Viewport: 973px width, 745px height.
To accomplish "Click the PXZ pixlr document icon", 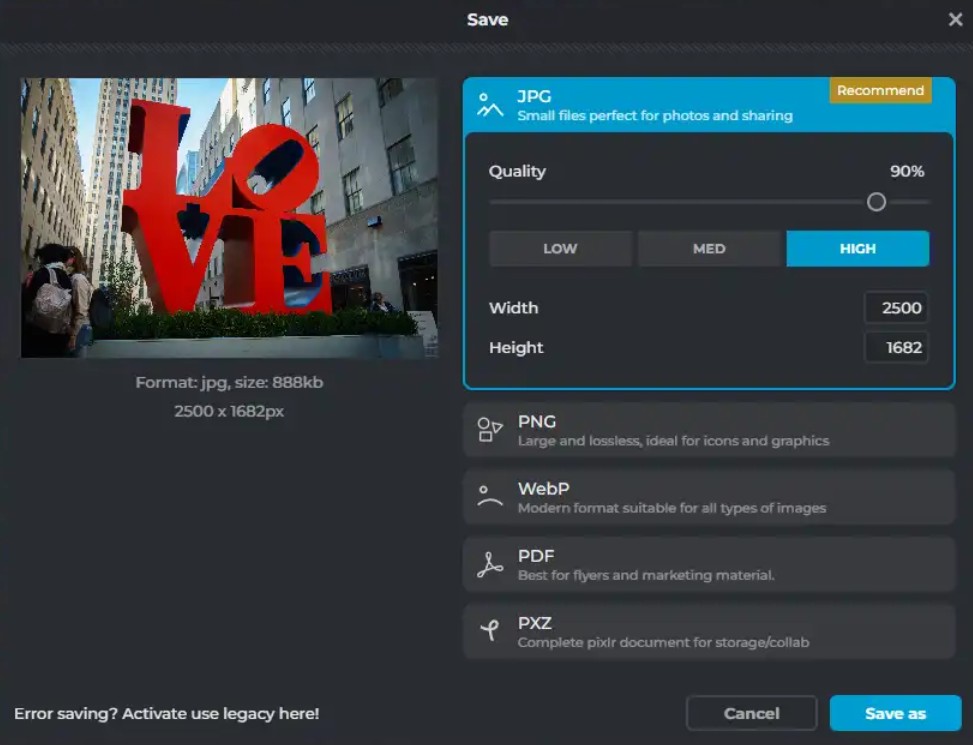I will pos(490,631).
